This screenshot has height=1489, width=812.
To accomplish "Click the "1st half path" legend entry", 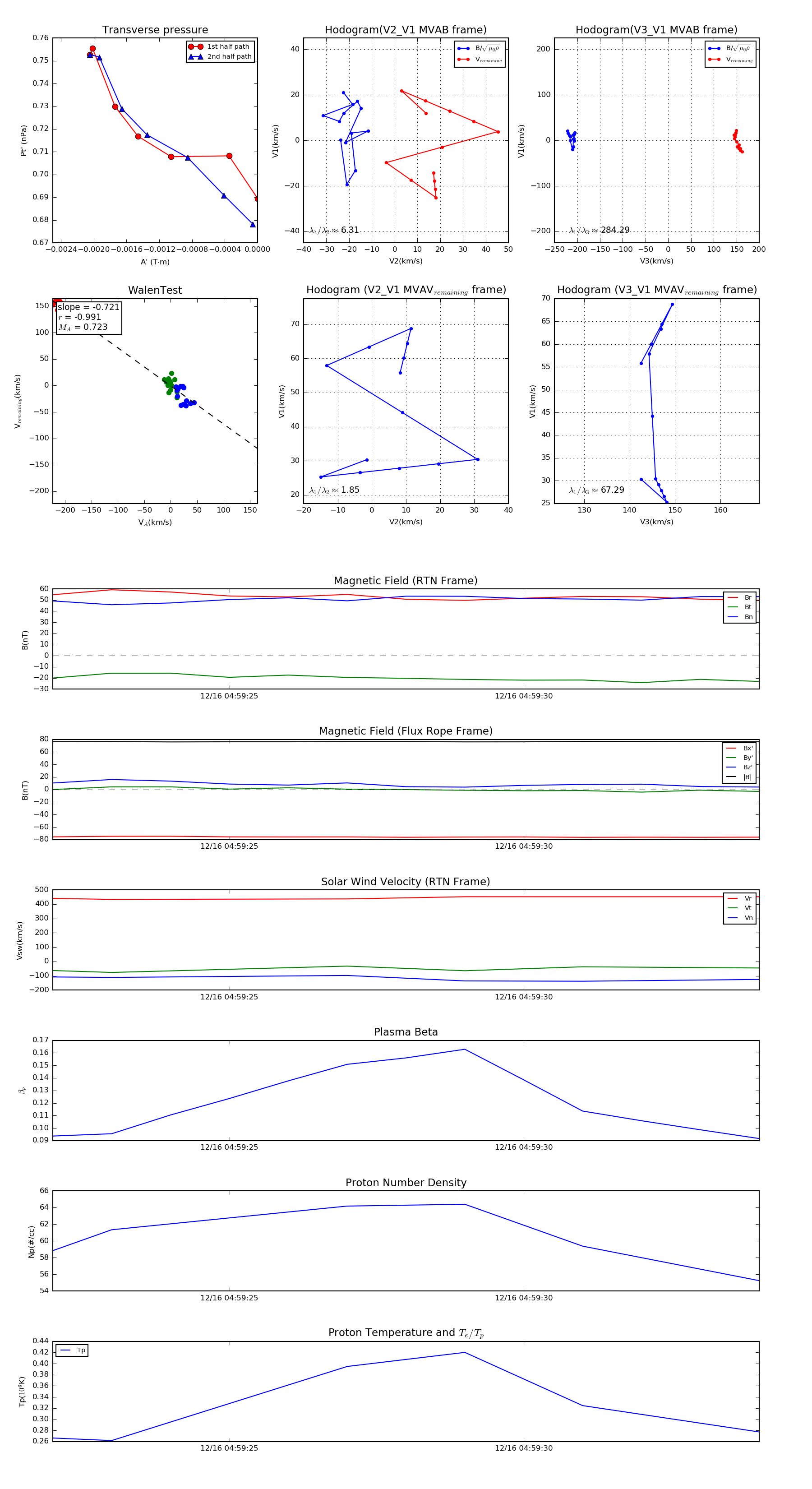I will click(220, 46).
